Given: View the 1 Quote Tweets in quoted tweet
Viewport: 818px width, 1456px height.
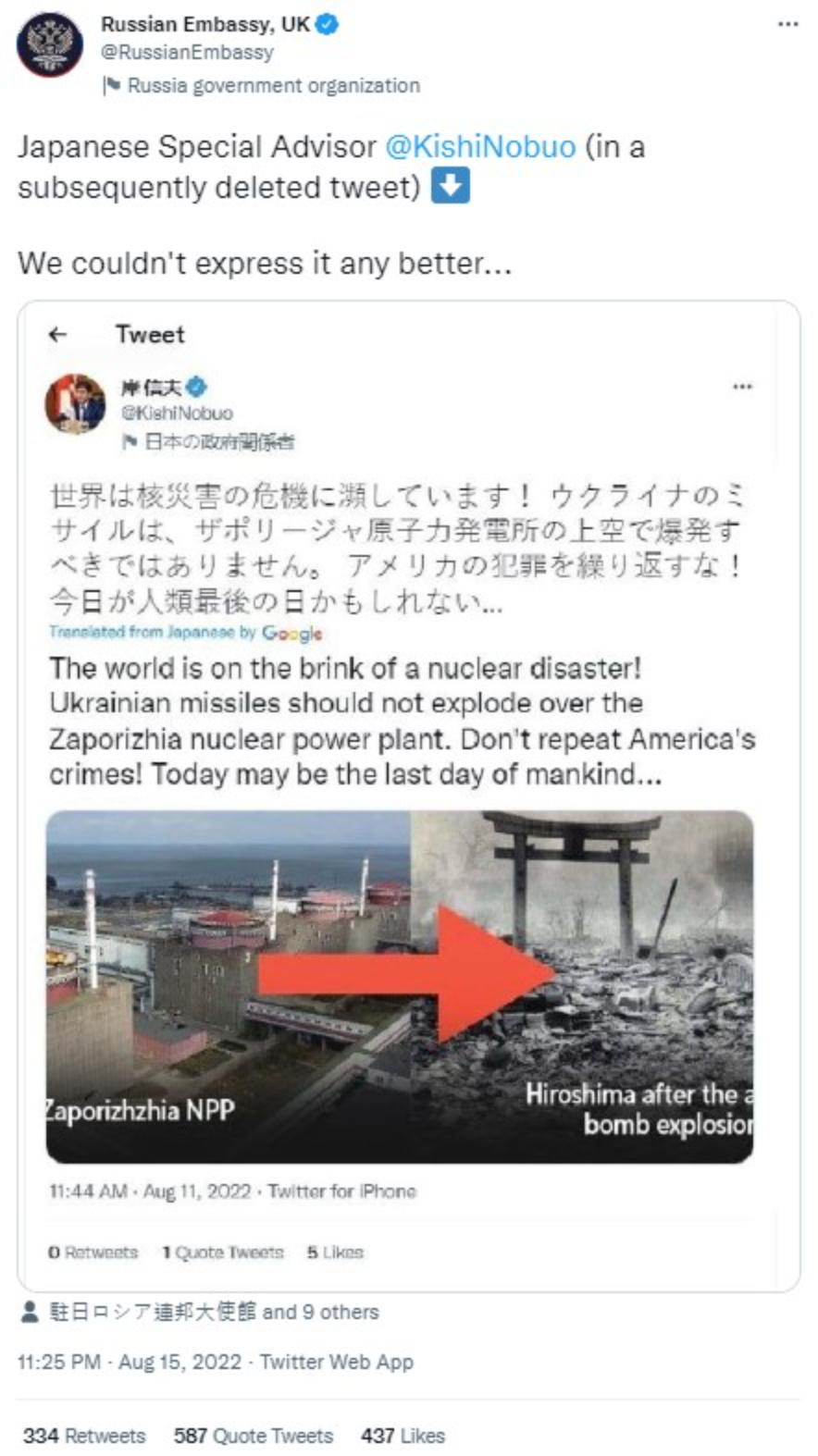Looking at the screenshot, I should 223,1252.
